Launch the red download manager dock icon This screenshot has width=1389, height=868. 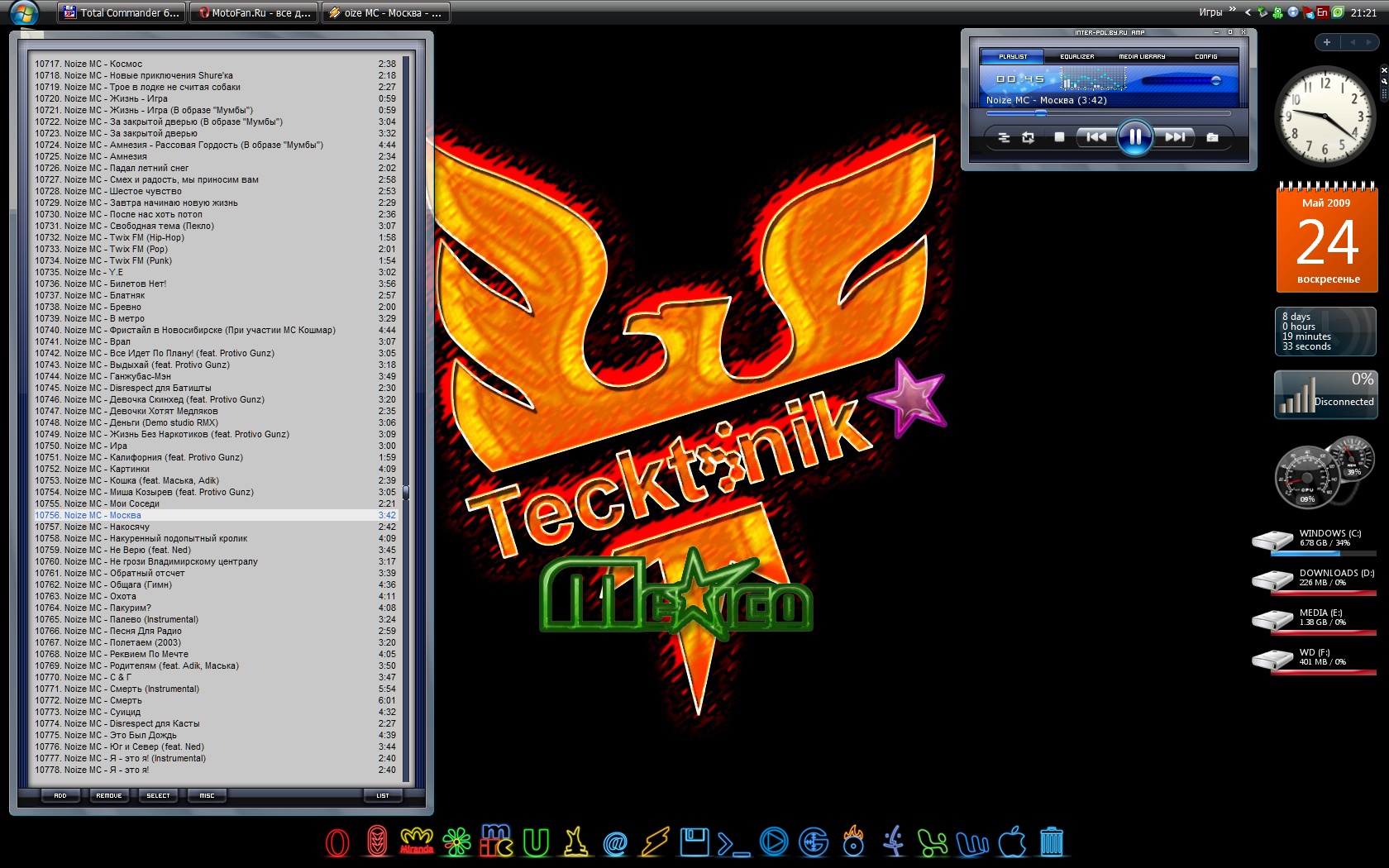(377, 842)
